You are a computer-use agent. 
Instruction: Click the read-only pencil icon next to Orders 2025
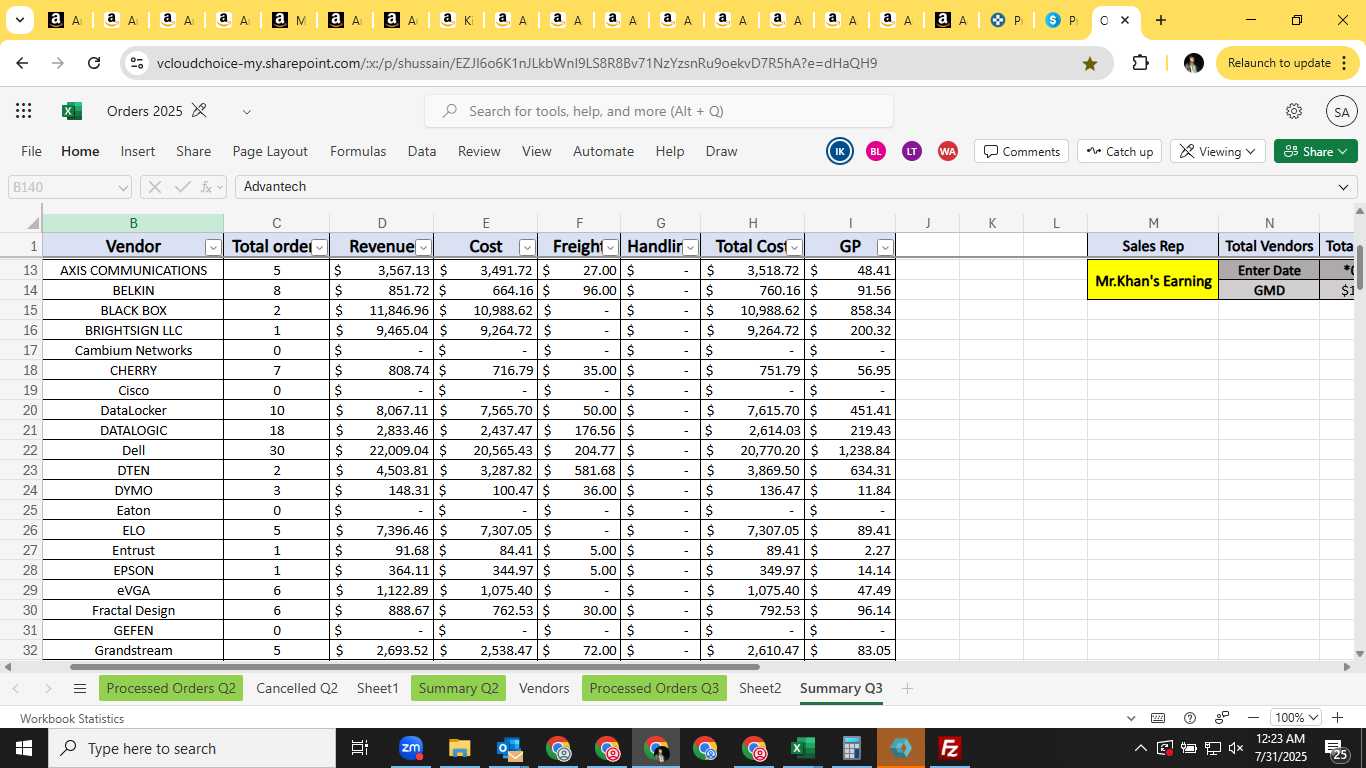[199, 110]
